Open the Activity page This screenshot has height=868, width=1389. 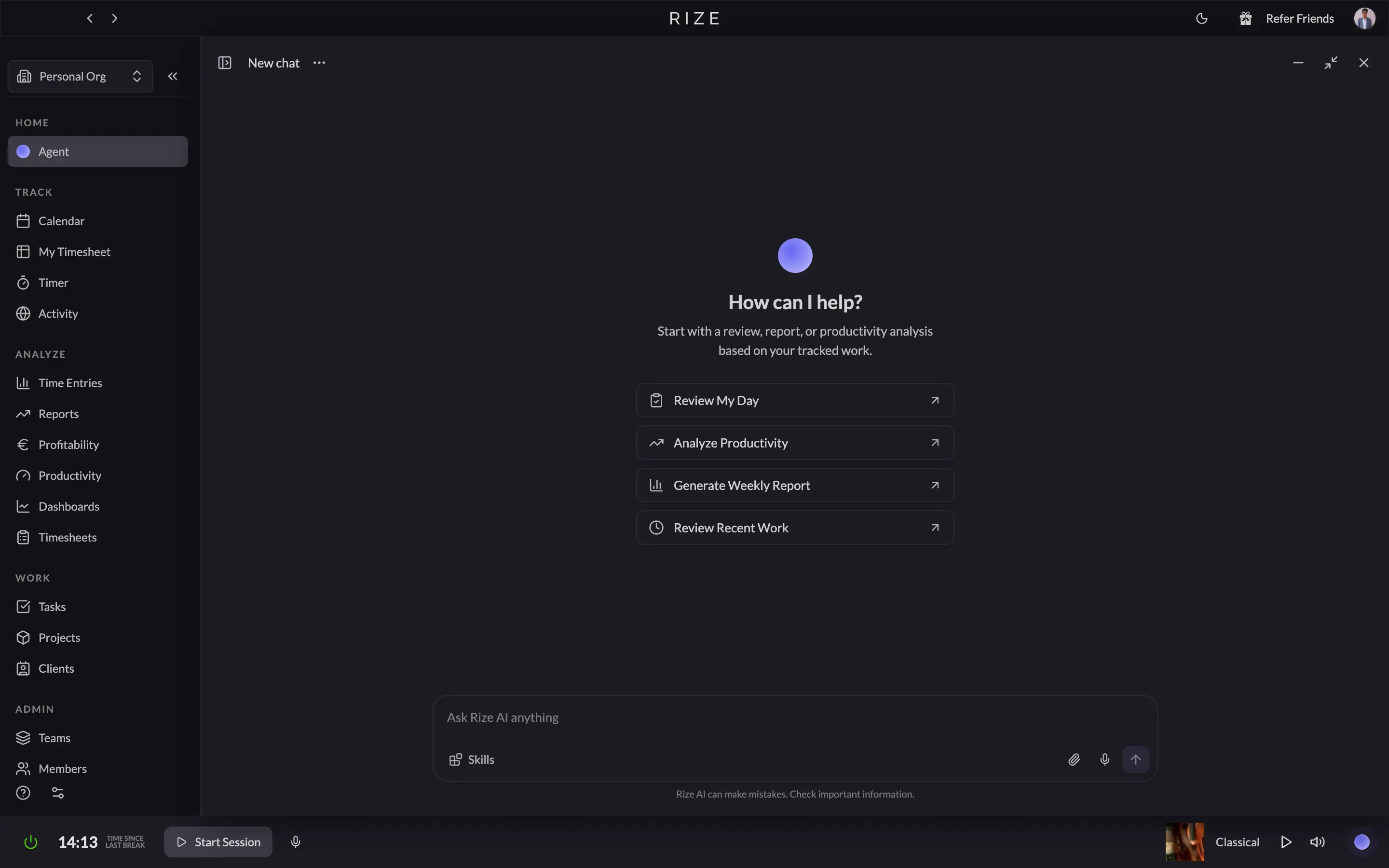point(97,313)
